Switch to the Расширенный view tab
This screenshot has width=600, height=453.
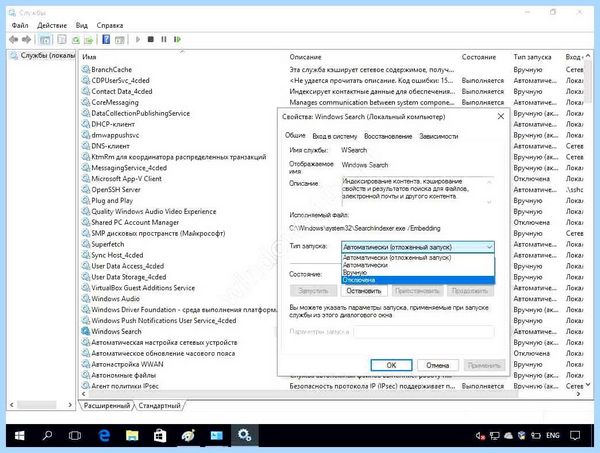coord(107,406)
